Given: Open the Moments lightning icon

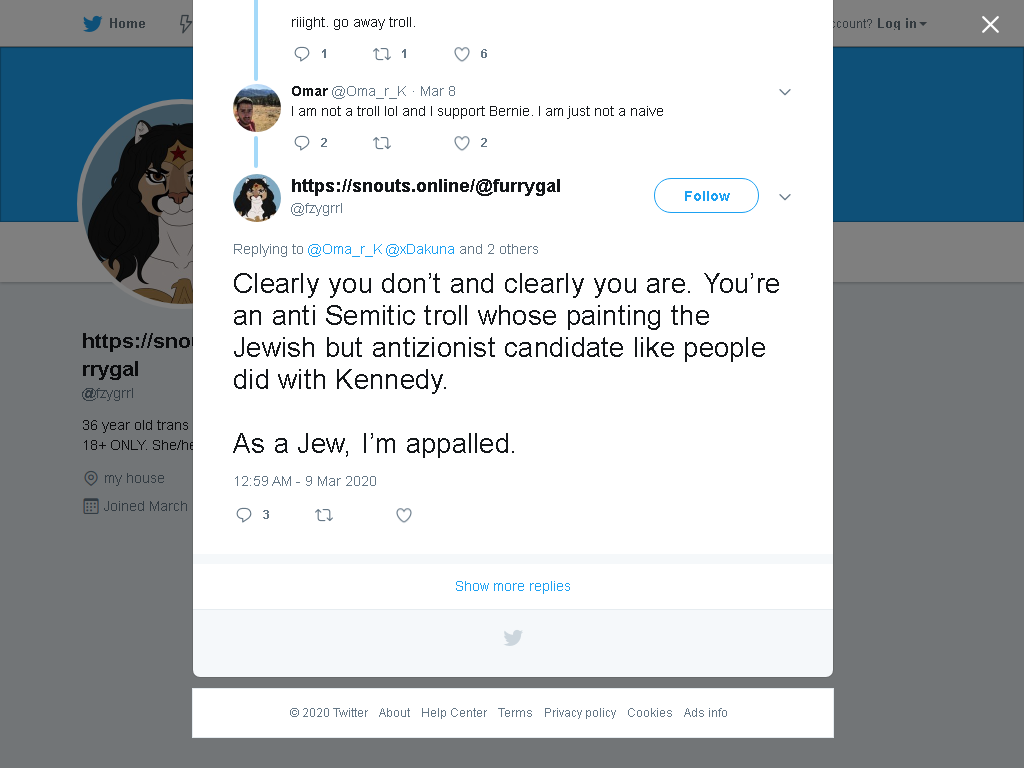Looking at the screenshot, I should [186, 24].
